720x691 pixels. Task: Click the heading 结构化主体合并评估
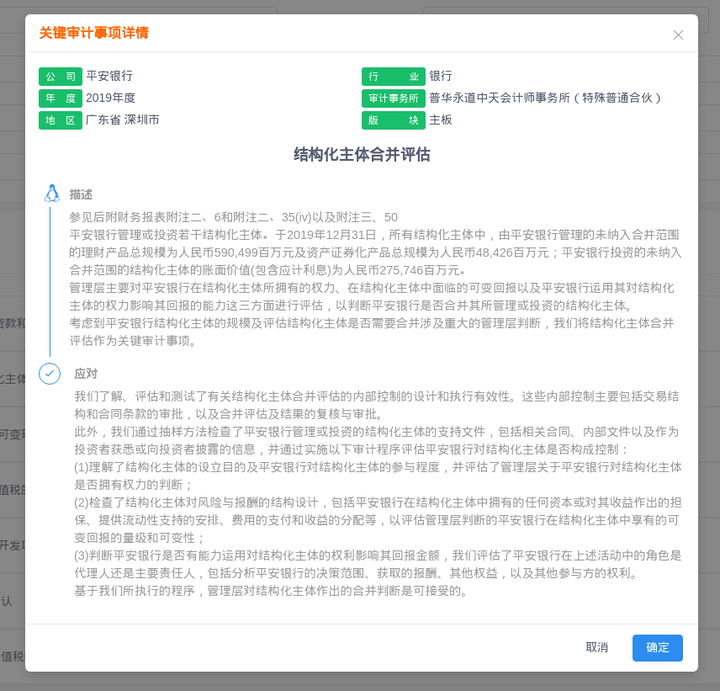tap(362, 154)
